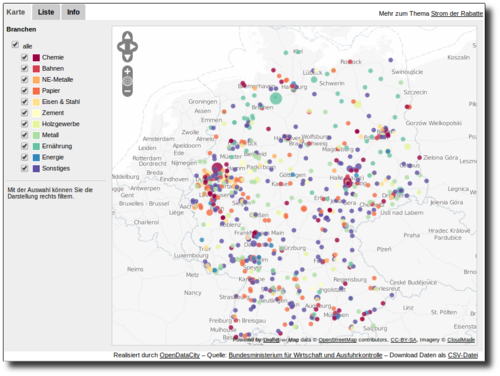Open the 'Strom der Rabatte' link
The height and width of the screenshot is (376, 500).
tap(457, 14)
